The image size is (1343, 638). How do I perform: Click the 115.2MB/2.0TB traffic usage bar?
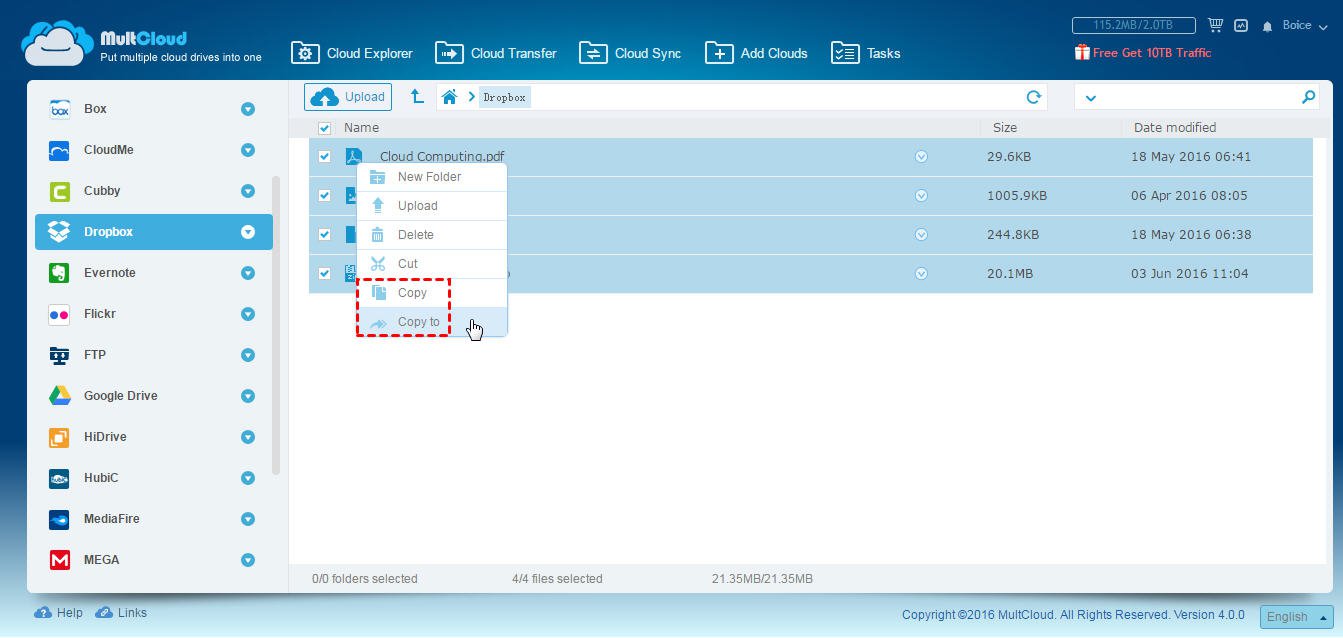coord(1135,25)
